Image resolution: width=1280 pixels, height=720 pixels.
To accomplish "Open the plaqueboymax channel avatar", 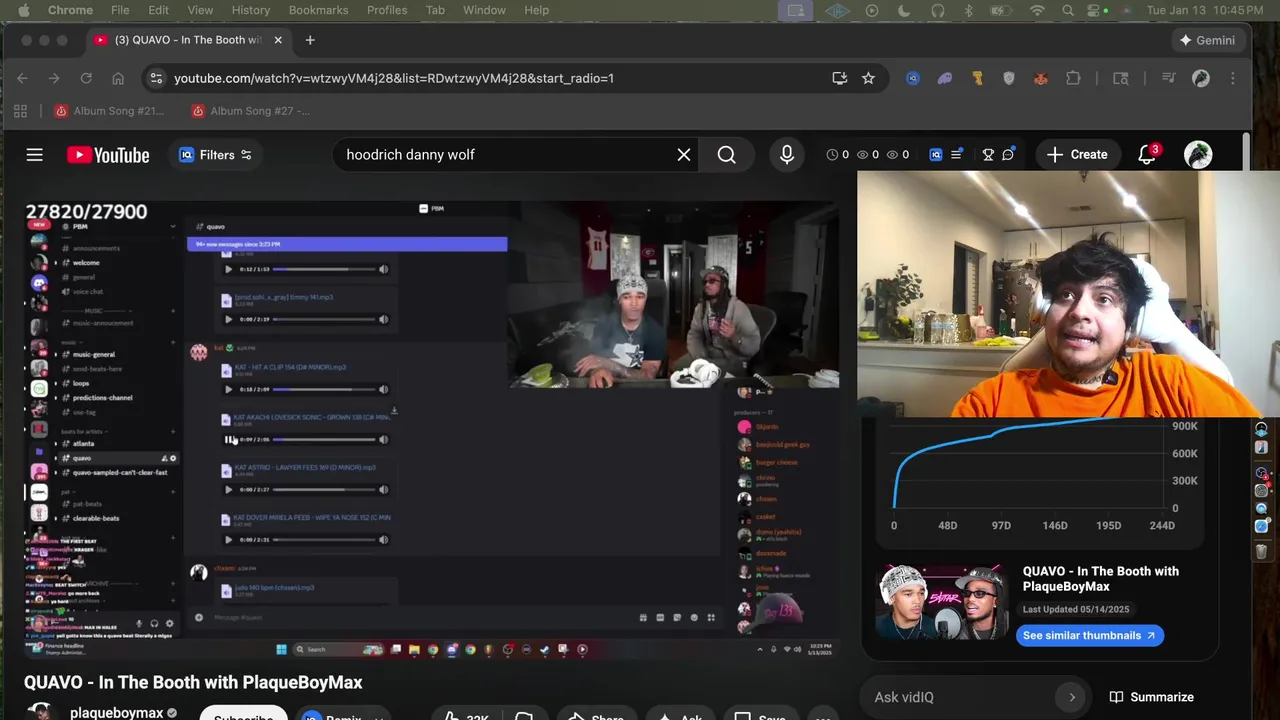I will coord(40,712).
